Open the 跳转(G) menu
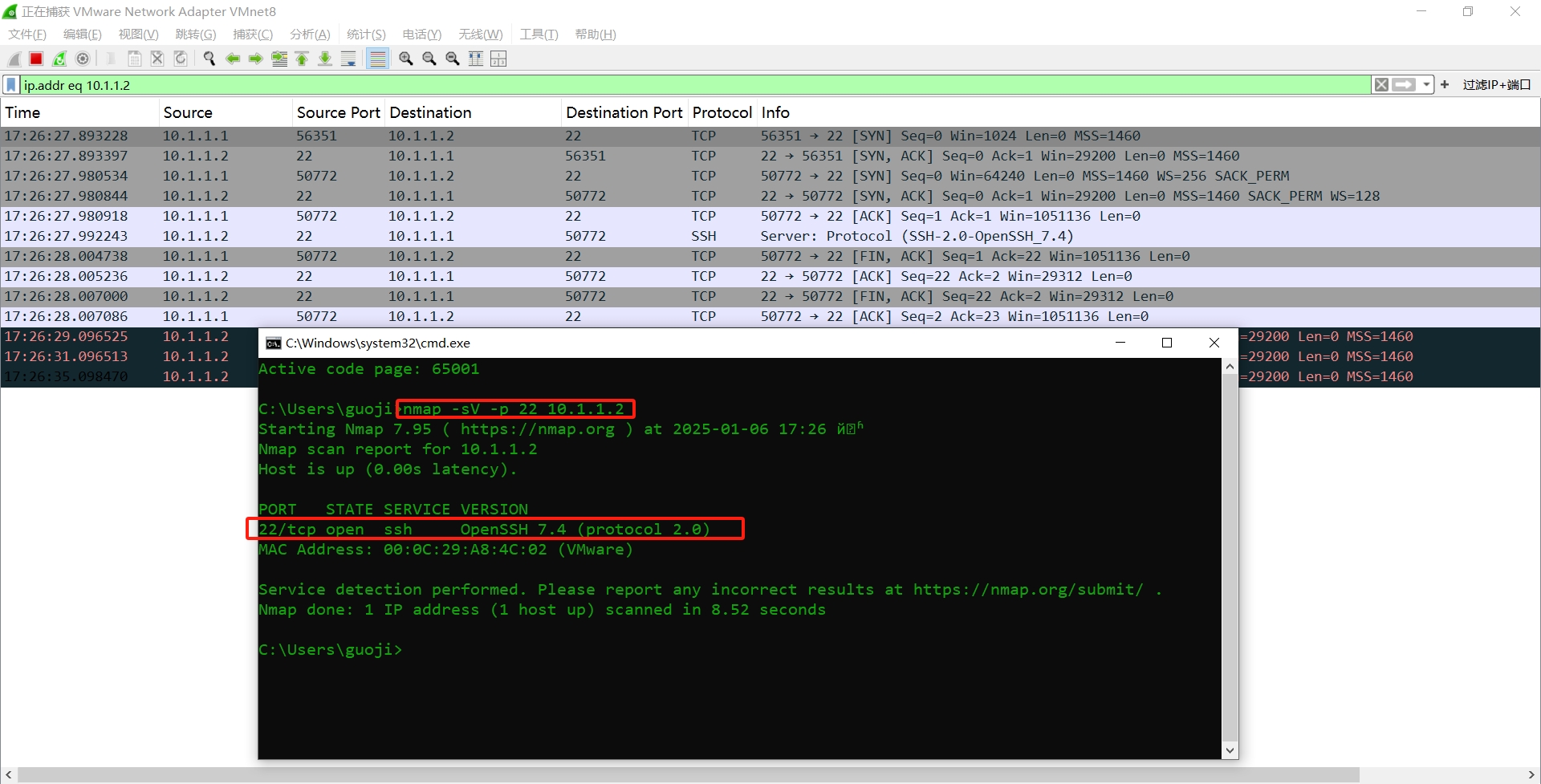1541x784 pixels. click(196, 35)
